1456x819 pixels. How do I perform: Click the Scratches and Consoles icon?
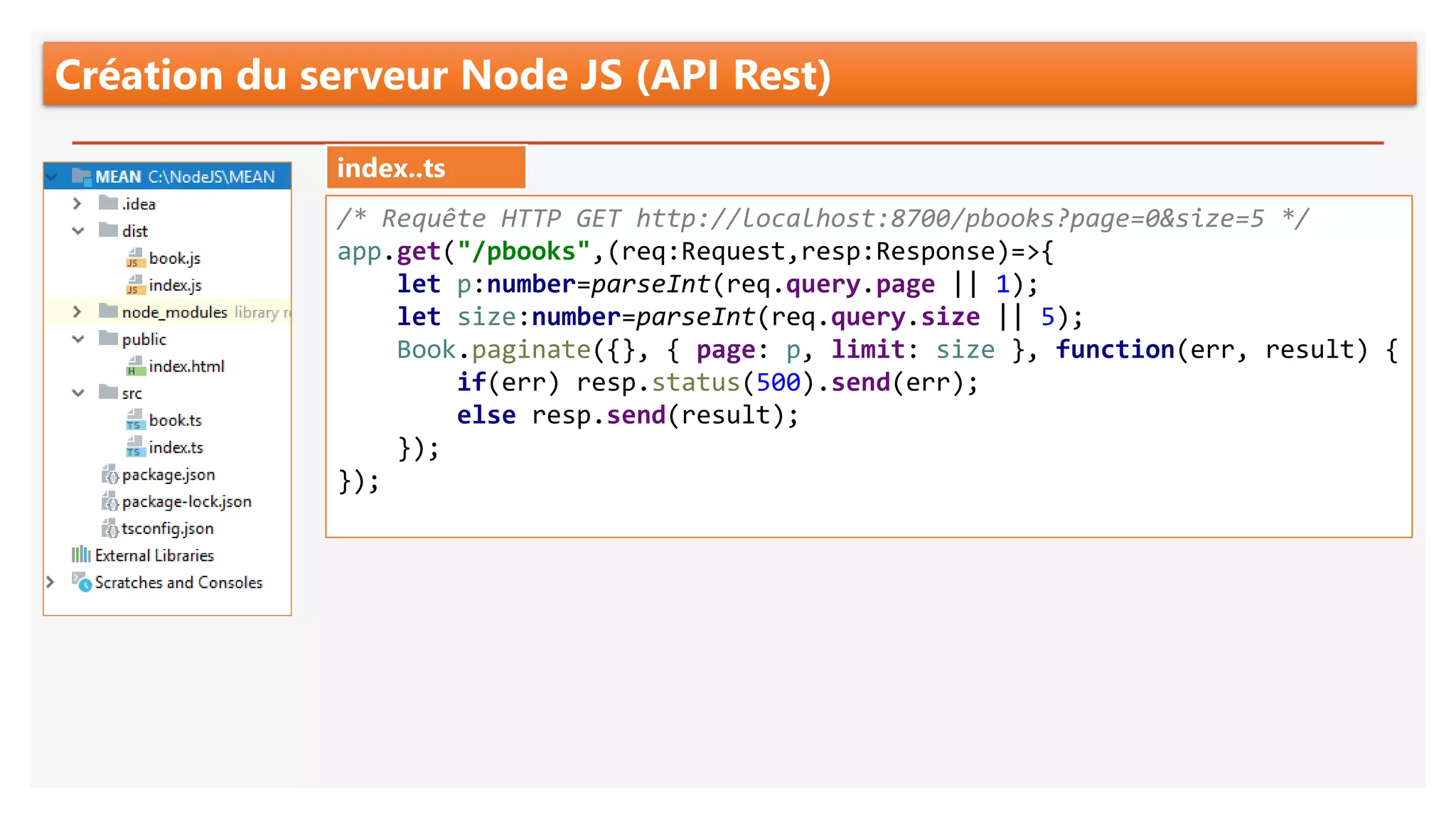coord(82,582)
